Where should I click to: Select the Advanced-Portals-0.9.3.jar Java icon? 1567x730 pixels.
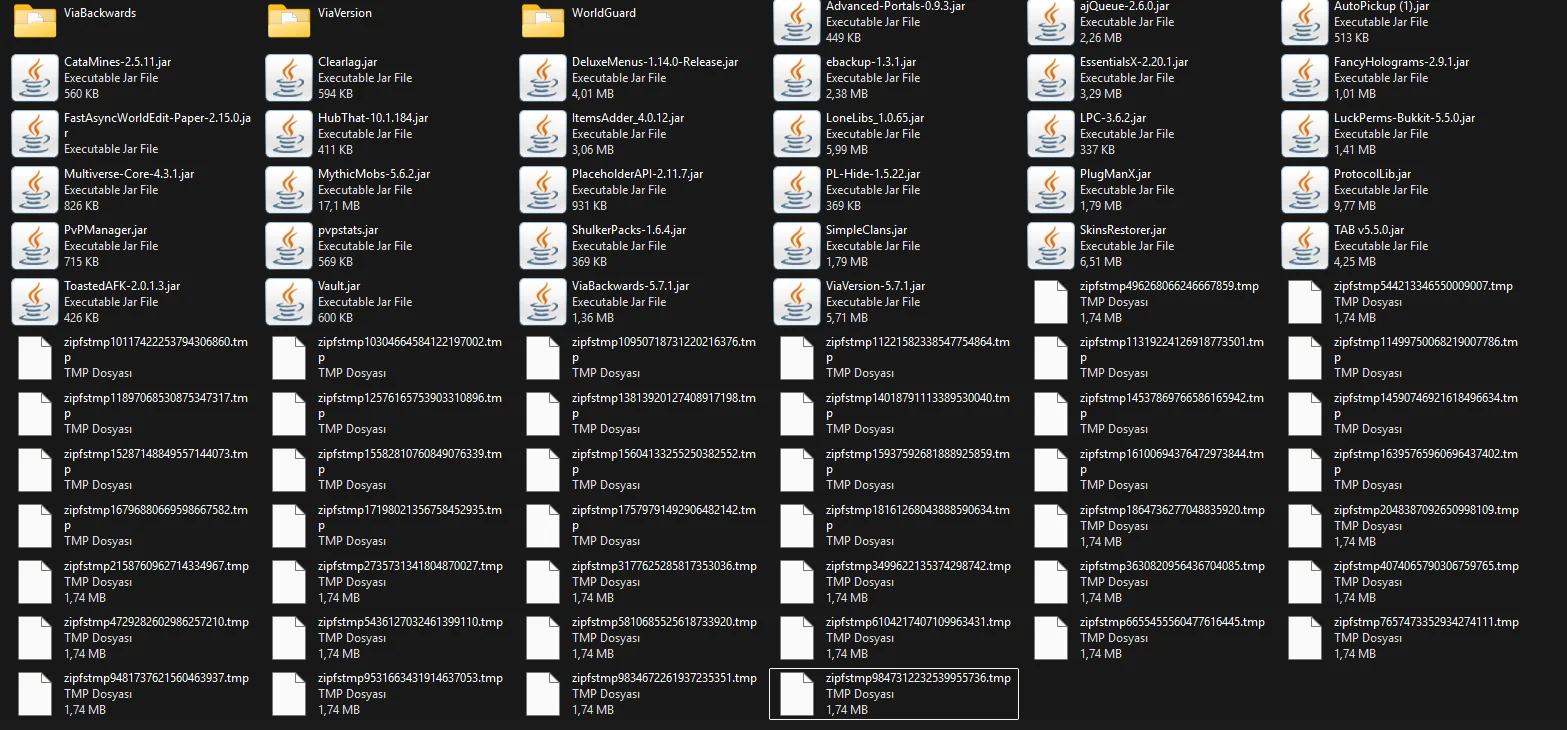797,22
